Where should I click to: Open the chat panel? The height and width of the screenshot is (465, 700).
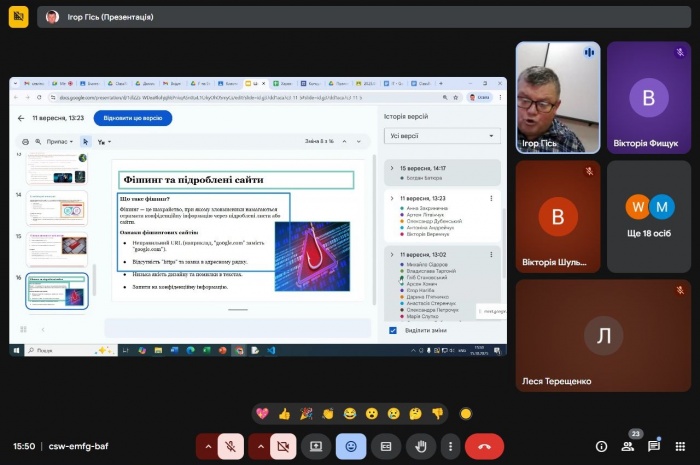(654, 446)
